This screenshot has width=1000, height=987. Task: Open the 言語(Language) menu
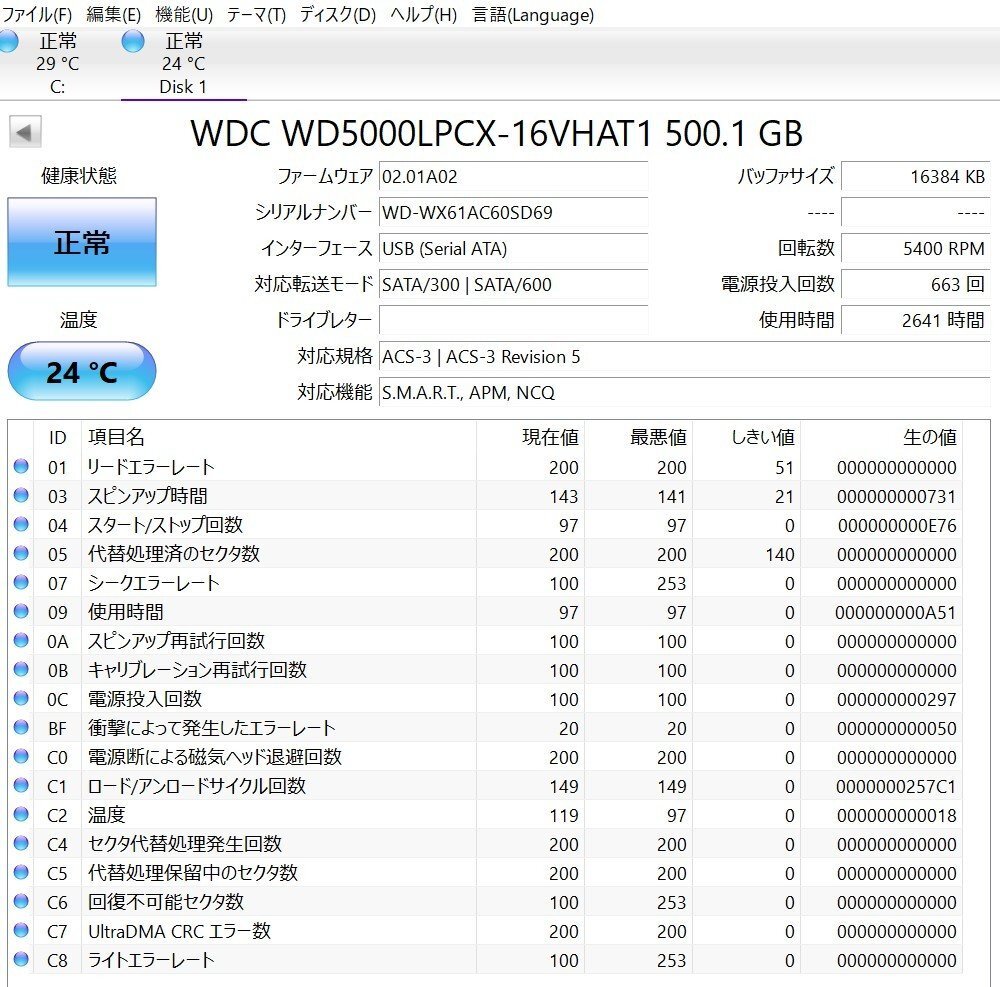click(x=533, y=14)
